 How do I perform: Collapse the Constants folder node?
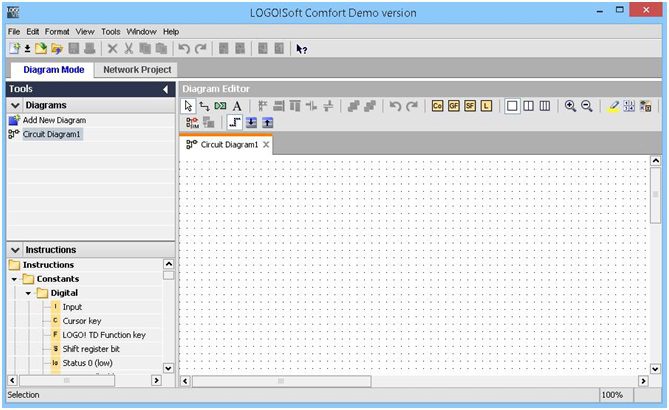pos(15,279)
